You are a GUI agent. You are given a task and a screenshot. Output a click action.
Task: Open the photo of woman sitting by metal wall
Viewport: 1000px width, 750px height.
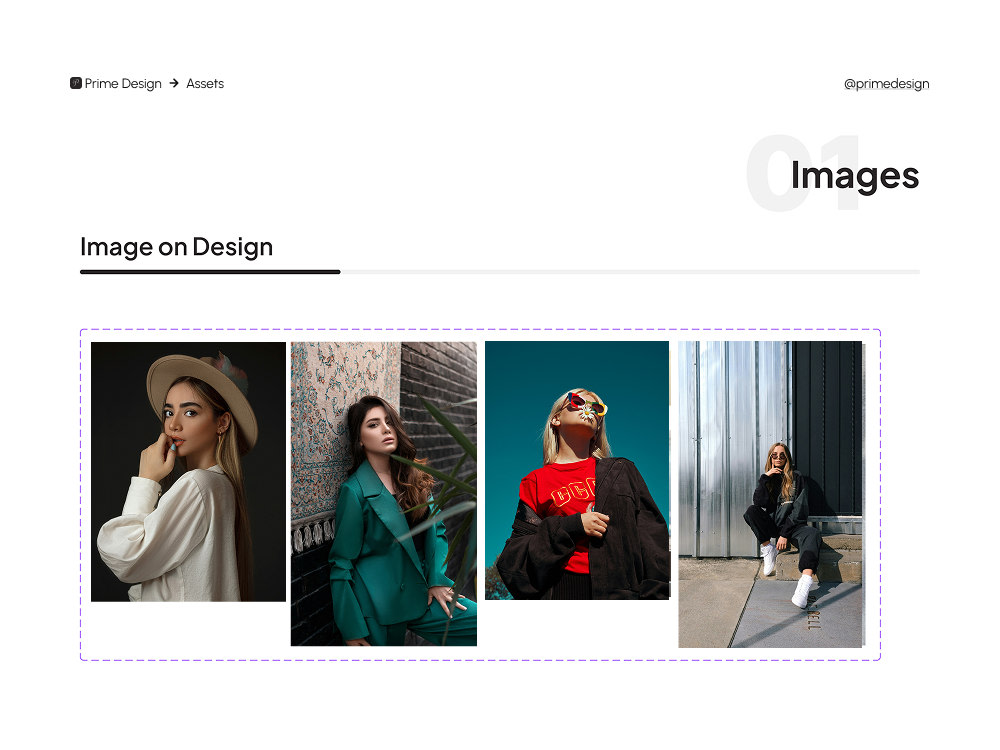(771, 494)
